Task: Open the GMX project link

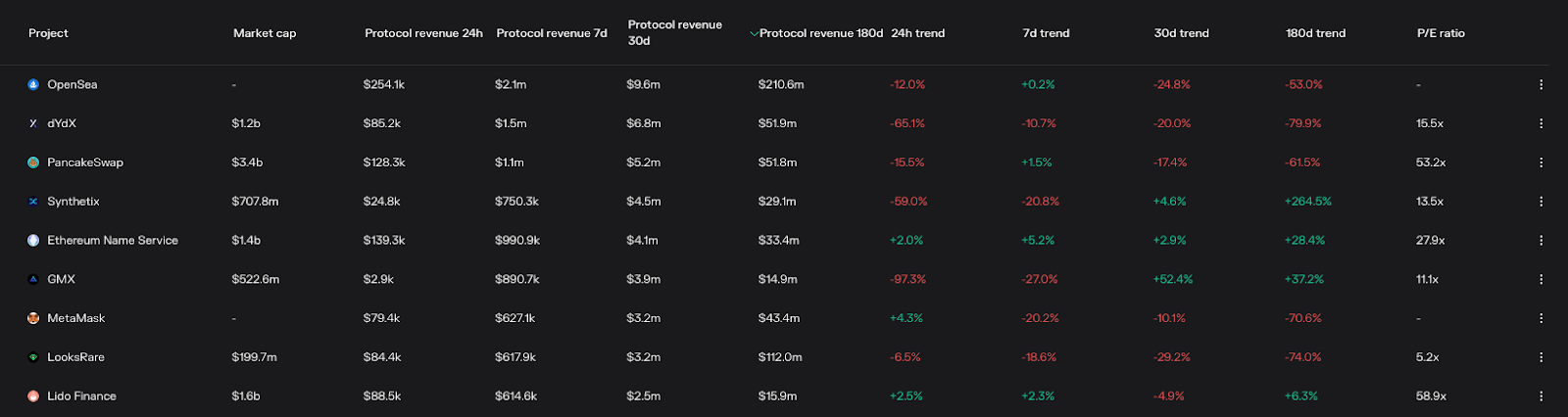Action: tap(61, 279)
